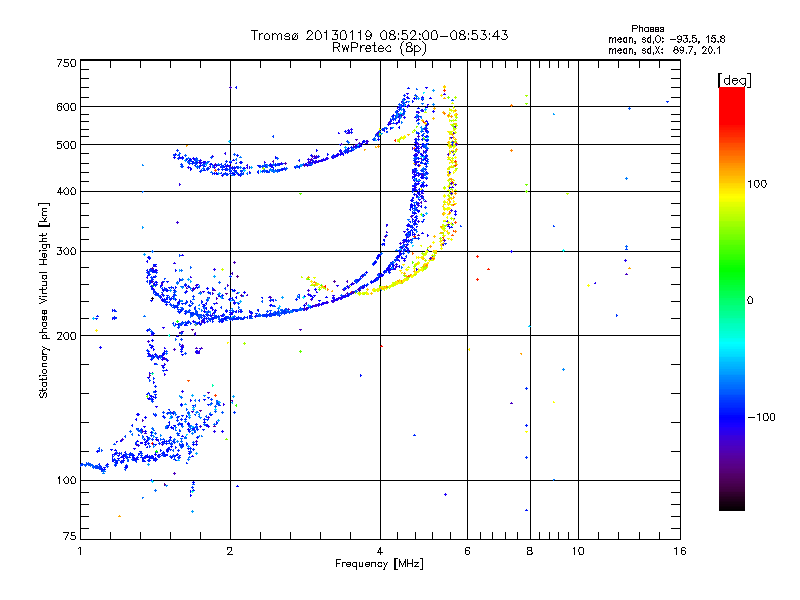Click the y-axis tick label "200"
800x600 pixels.
(x=66, y=336)
